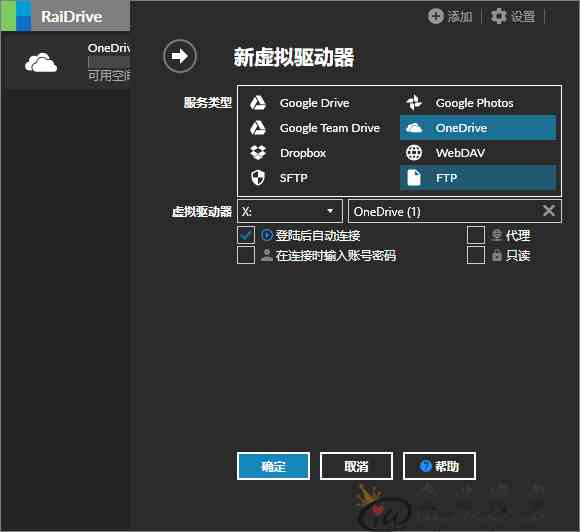
Task: Choose the Google Photos pinwheel icon
Action: [x=414, y=102]
